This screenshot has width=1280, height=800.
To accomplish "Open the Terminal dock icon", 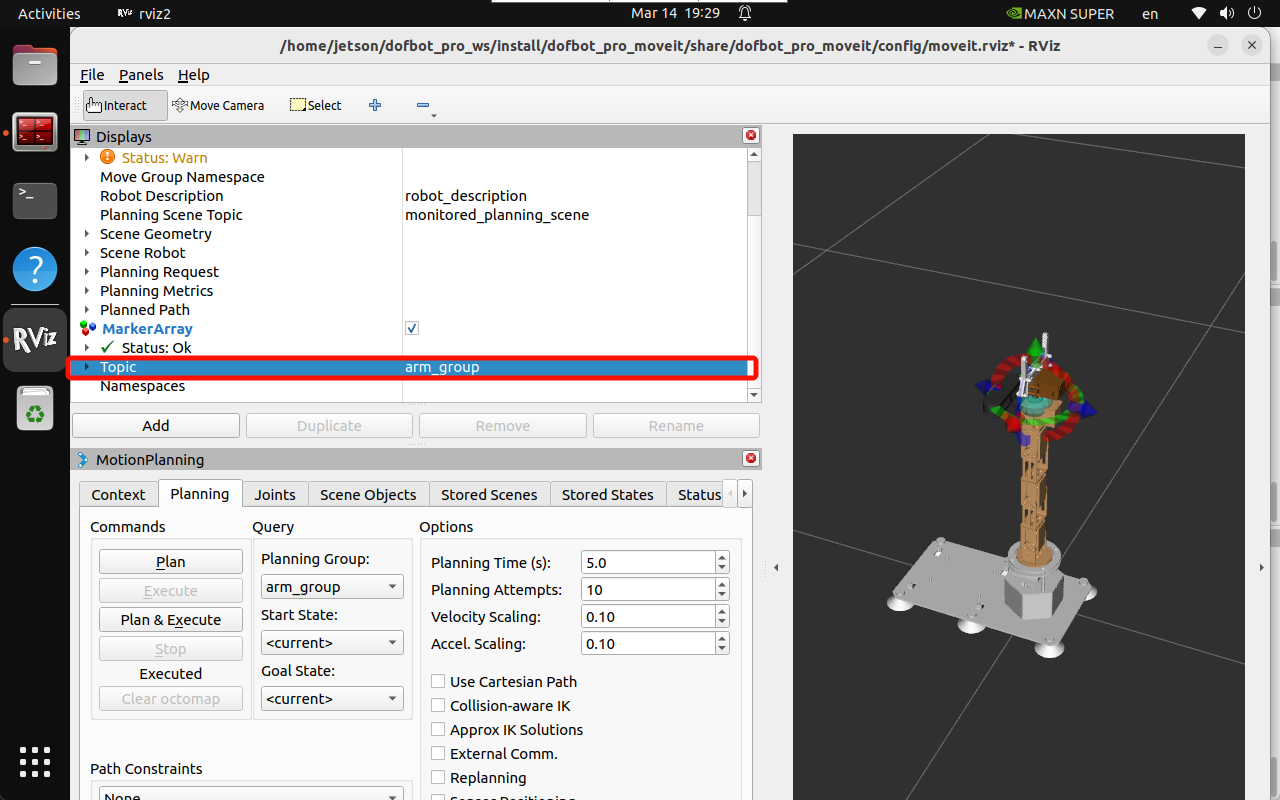I will pos(35,200).
